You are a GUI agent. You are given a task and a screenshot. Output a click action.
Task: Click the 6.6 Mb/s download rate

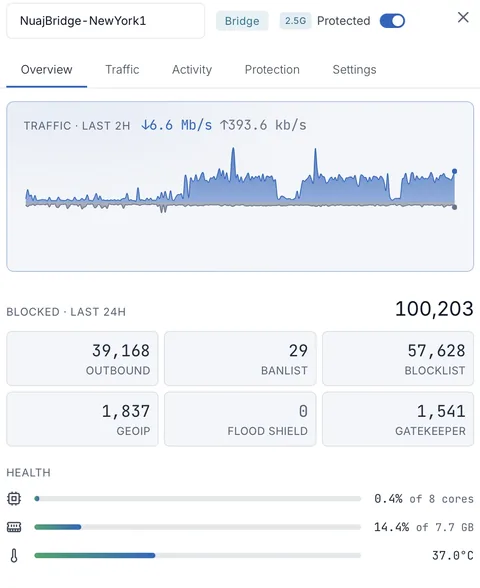pyautogui.click(x=176, y=125)
